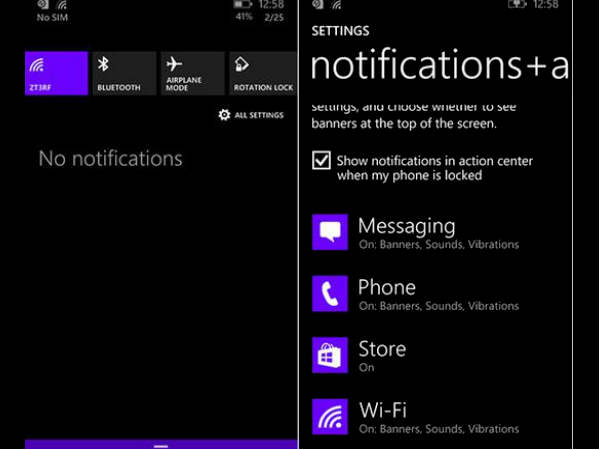This screenshot has width=600, height=450.
Task: Open Wi-Fi notification settings entry
Action: click(x=438, y=416)
